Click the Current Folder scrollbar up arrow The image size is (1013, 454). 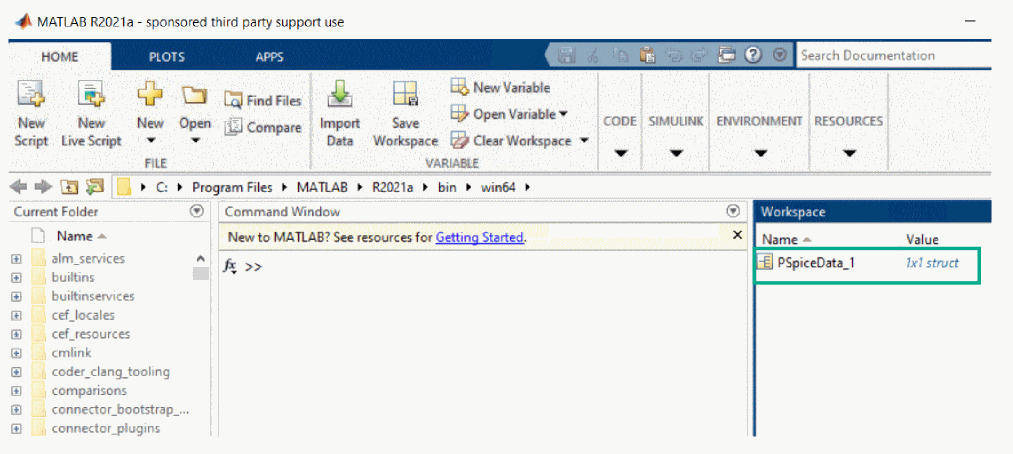[x=200, y=258]
